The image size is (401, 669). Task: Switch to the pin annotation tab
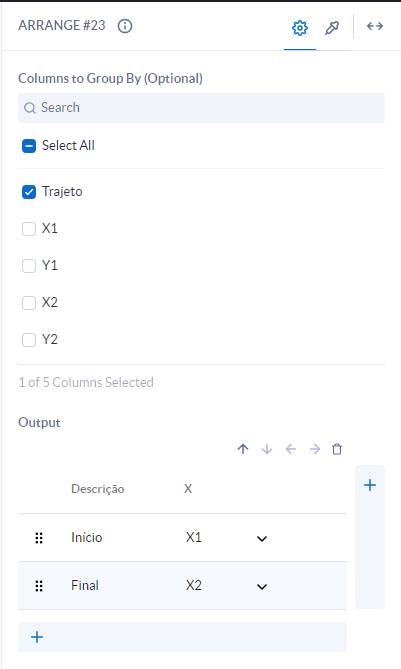pyautogui.click(x=332, y=28)
